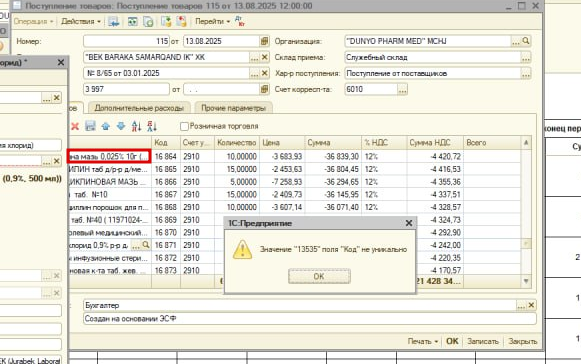Expand the Печать dropdown at bottom
This screenshot has width=581, height=364.
(423, 341)
